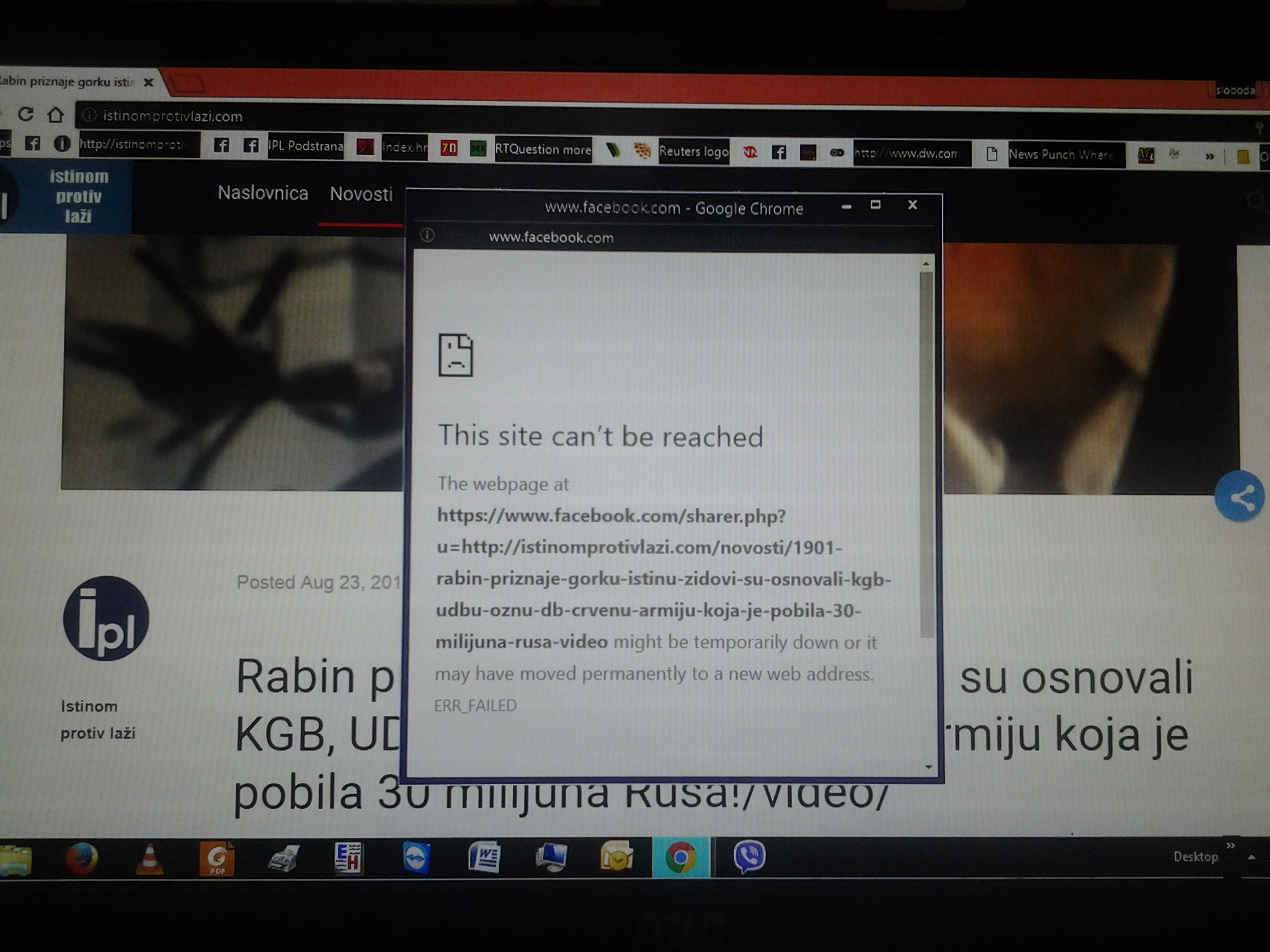
Task: Show hidden system tray icons arrow
Action: tap(1251, 857)
